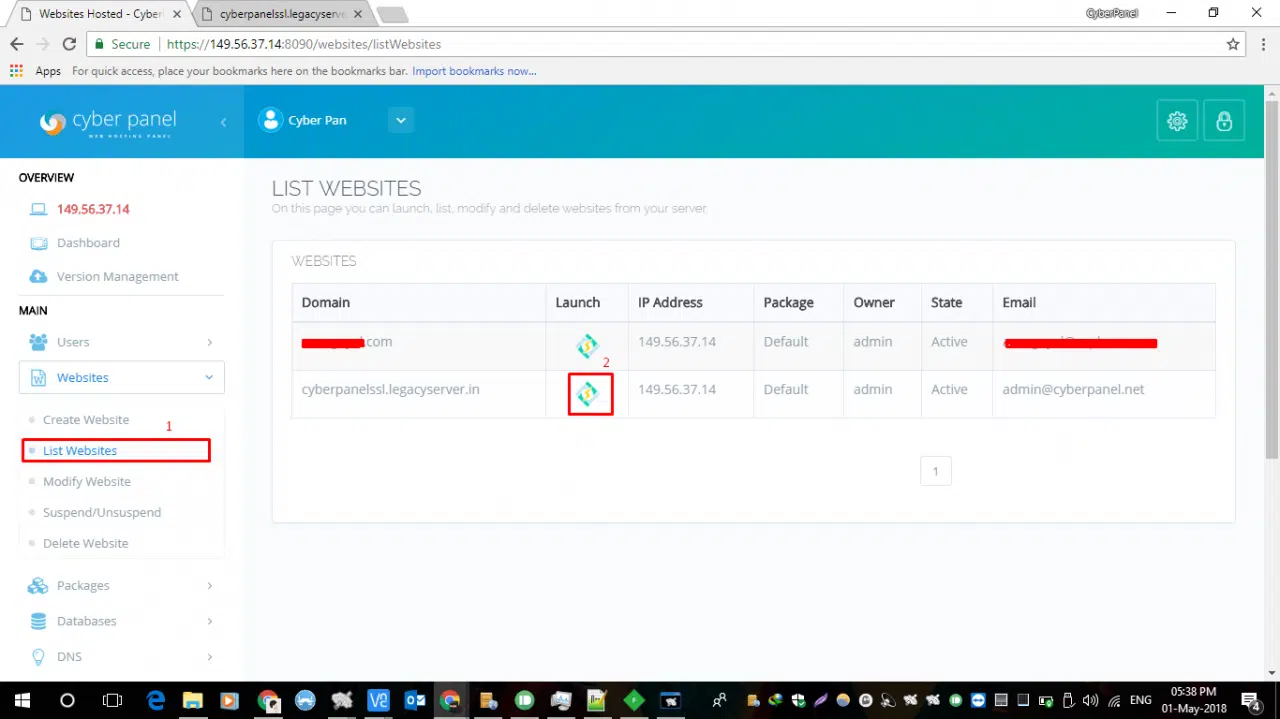Image resolution: width=1280 pixels, height=719 pixels.
Task: Click the server IP 149.56.37.14 in the sidebar
Action: pos(93,209)
